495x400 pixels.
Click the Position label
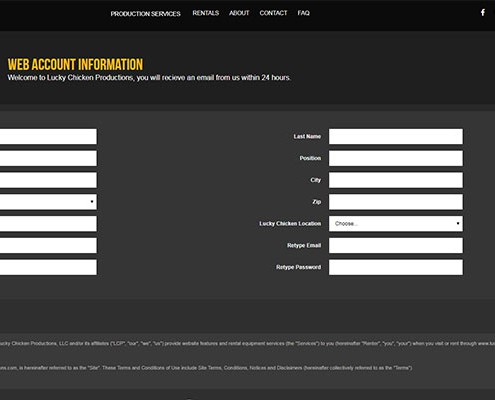tap(310, 158)
